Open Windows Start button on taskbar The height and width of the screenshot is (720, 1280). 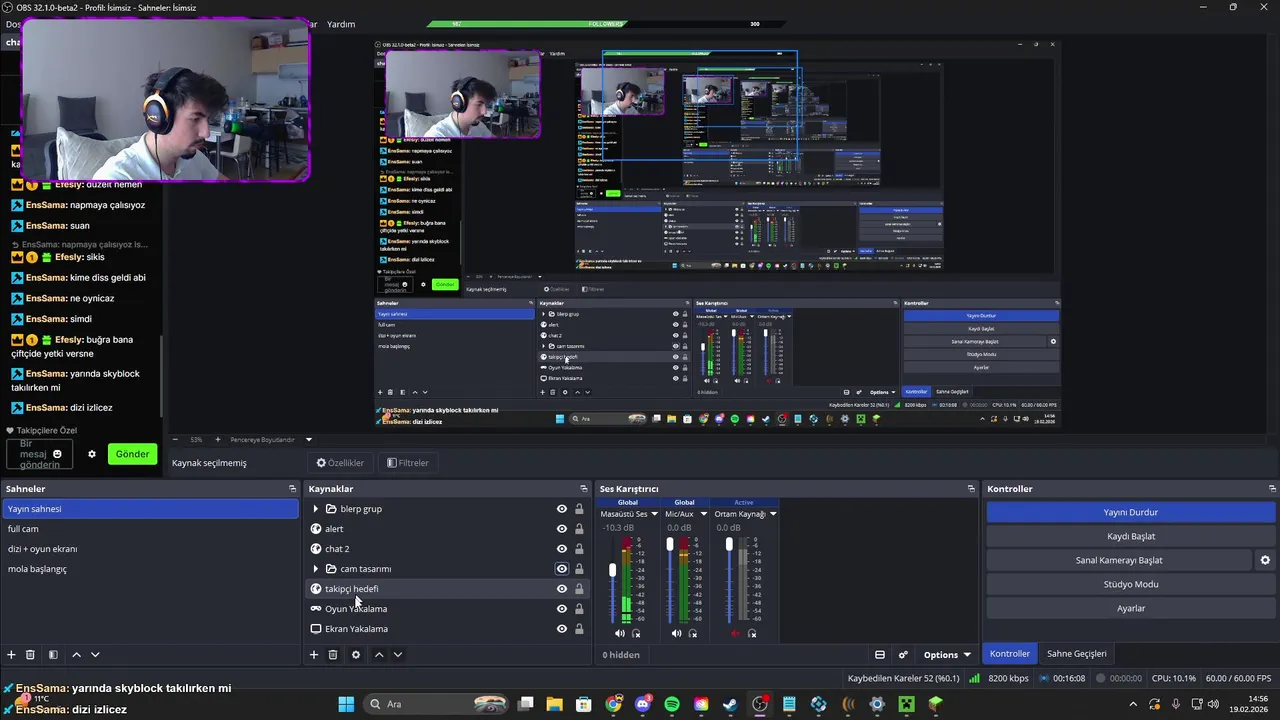click(346, 704)
